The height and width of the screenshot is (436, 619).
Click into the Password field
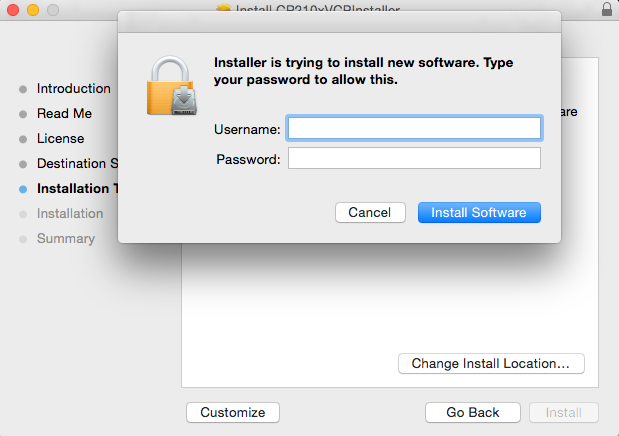[x=414, y=159]
